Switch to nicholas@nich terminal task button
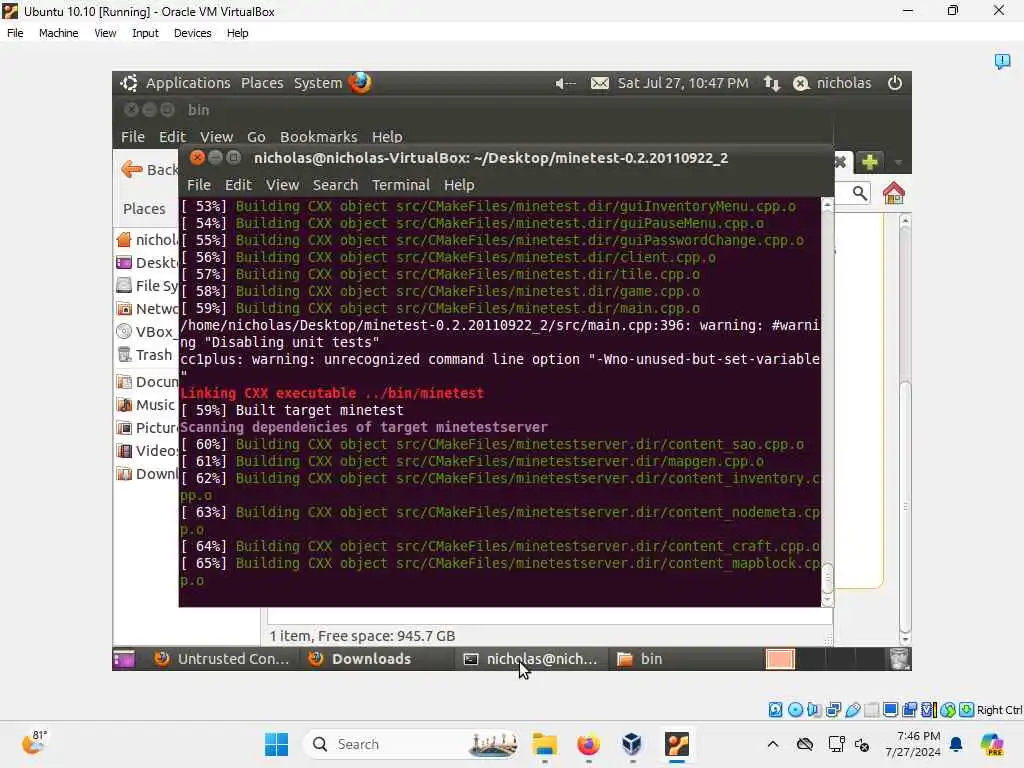Viewport: 1024px width, 768px height. pyautogui.click(x=530, y=659)
